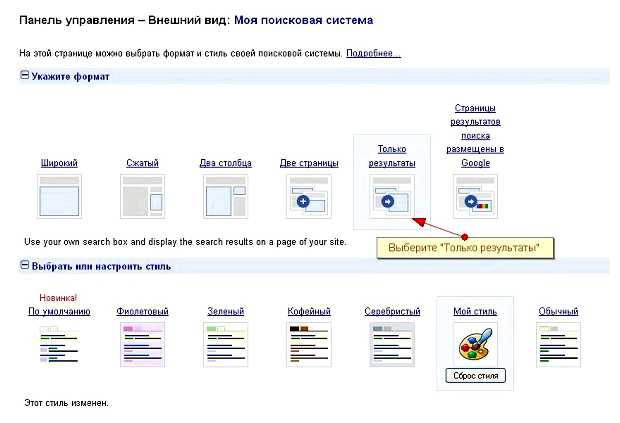Open the Подробнее link
Image resolution: width=620 pixels, height=423 pixels.
click(x=373, y=52)
